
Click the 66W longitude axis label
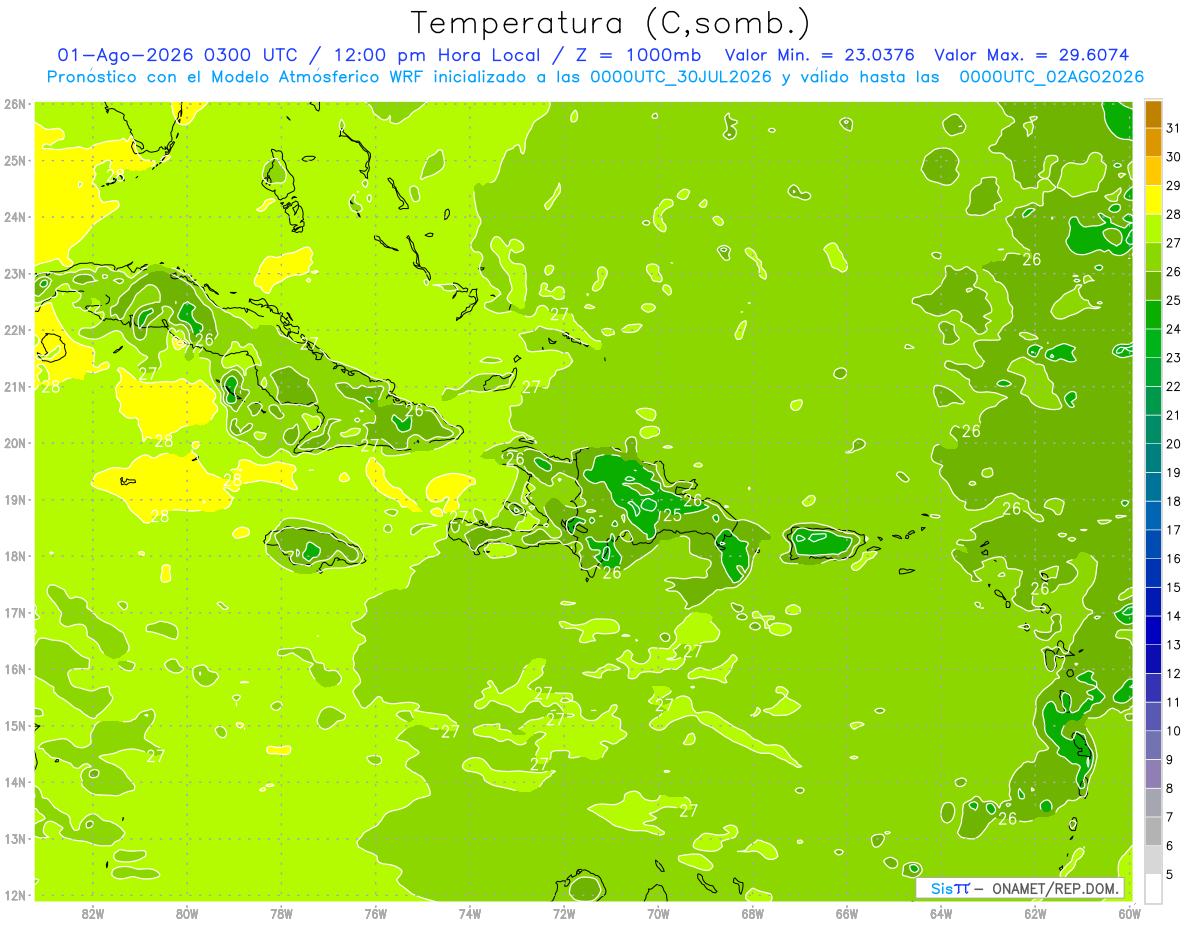click(847, 913)
